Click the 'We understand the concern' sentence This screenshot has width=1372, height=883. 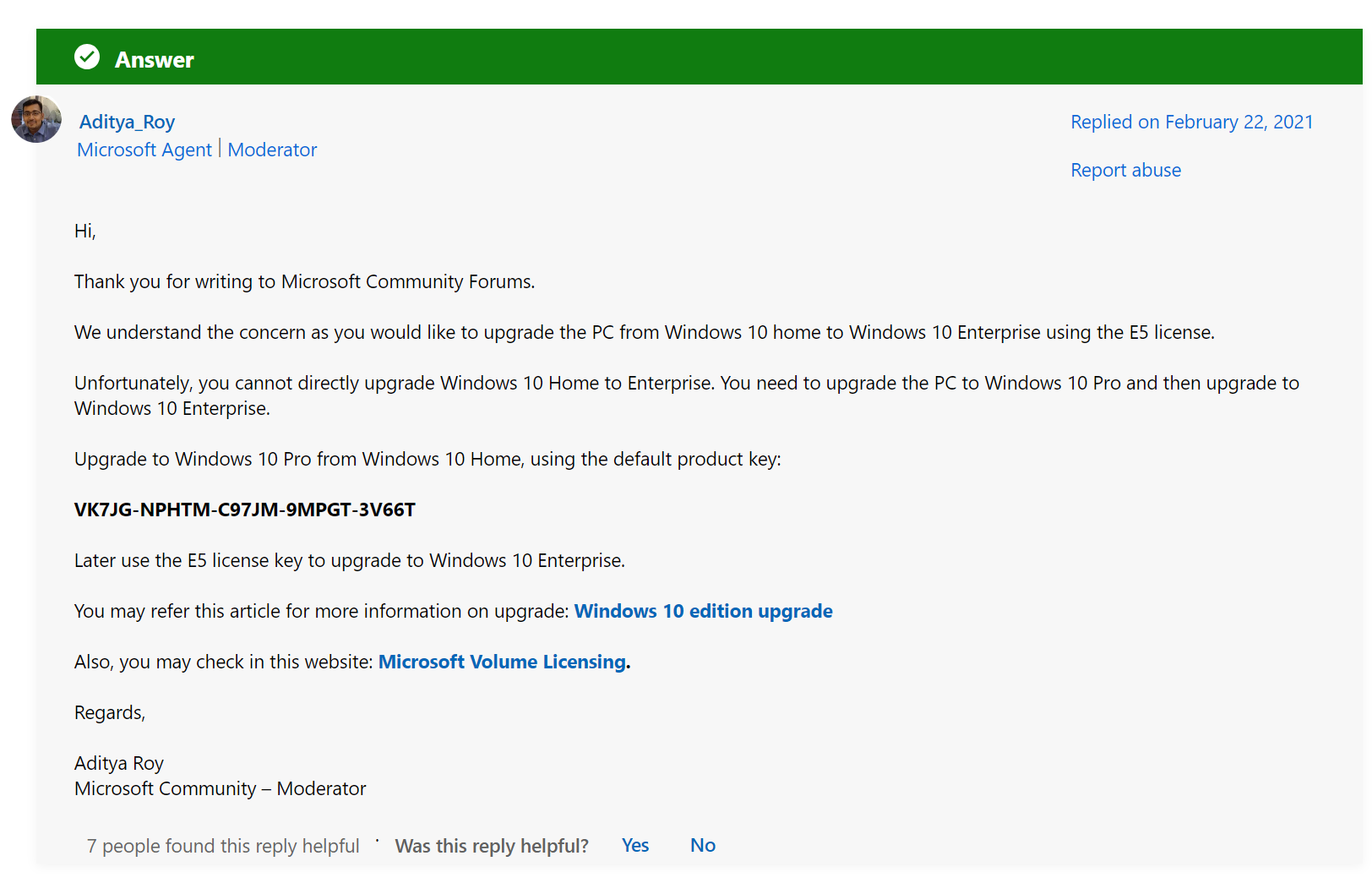coord(645,332)
